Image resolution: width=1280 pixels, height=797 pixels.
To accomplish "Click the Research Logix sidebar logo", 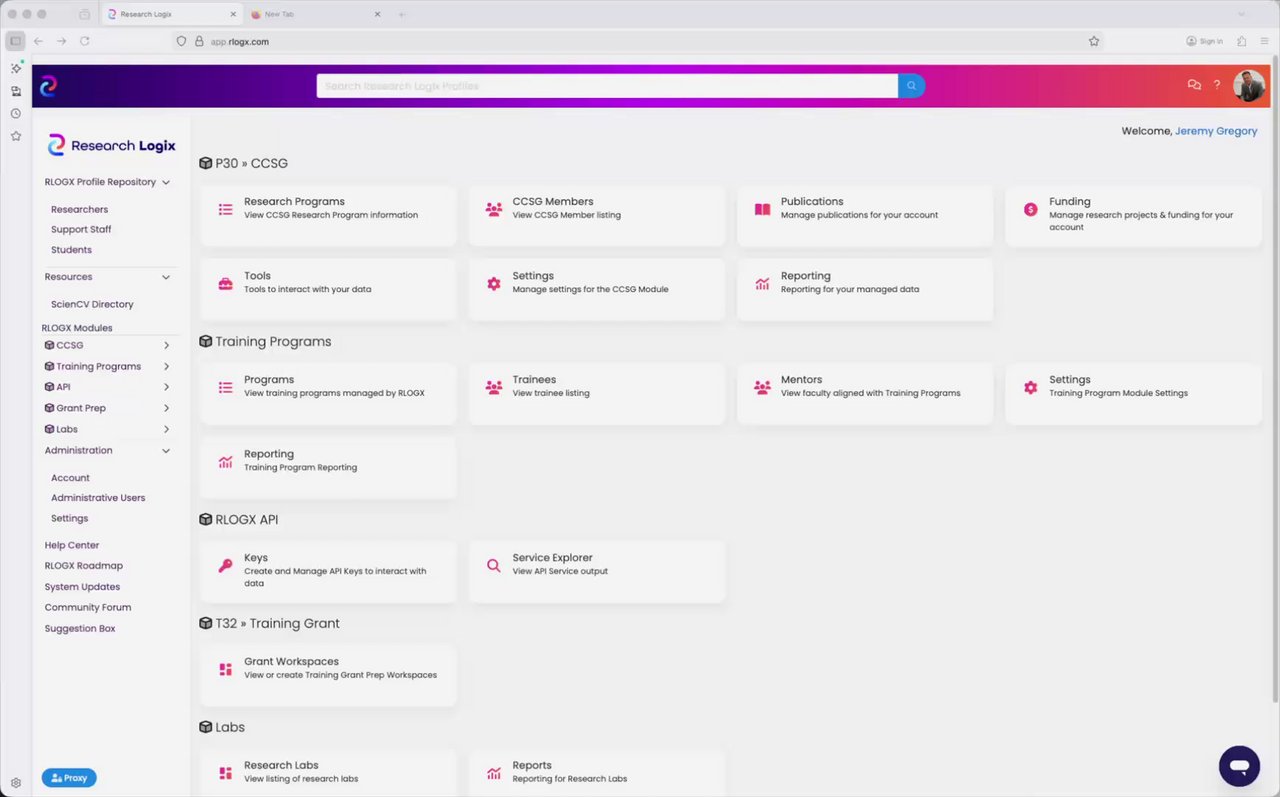I will click(112, 146).
